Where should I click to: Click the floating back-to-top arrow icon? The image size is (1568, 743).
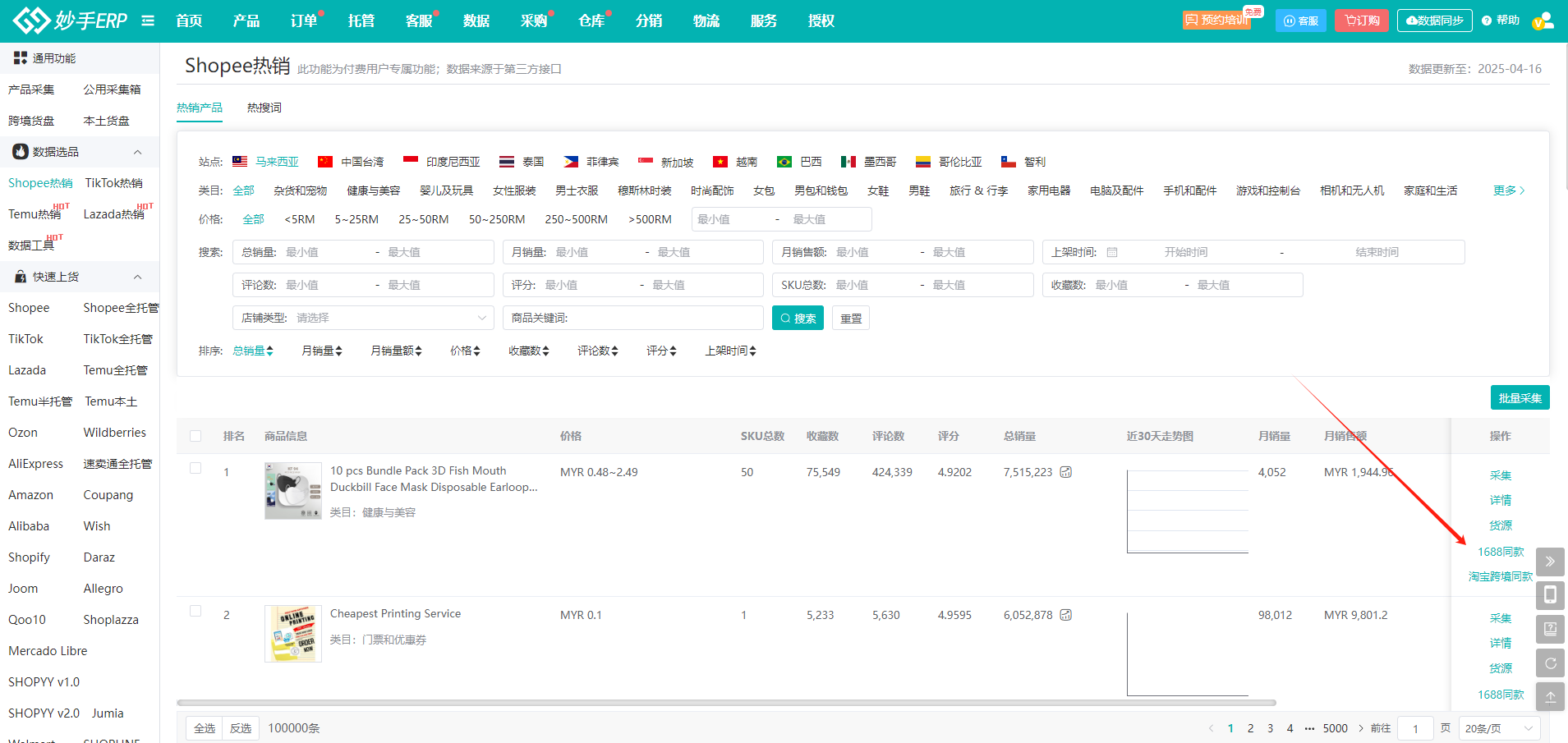point(1550,696)
